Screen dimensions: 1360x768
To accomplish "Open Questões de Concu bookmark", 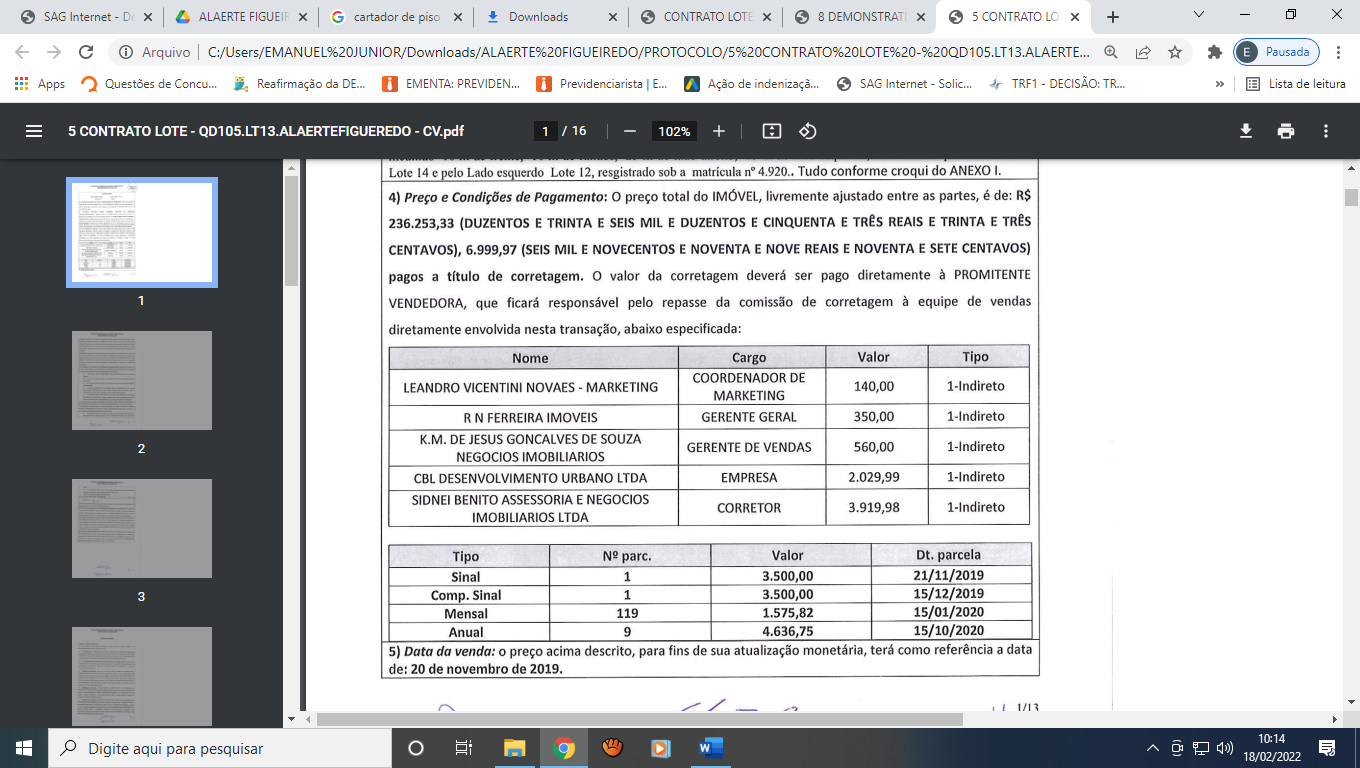I will pyautogui.click(x=148, y=84).
